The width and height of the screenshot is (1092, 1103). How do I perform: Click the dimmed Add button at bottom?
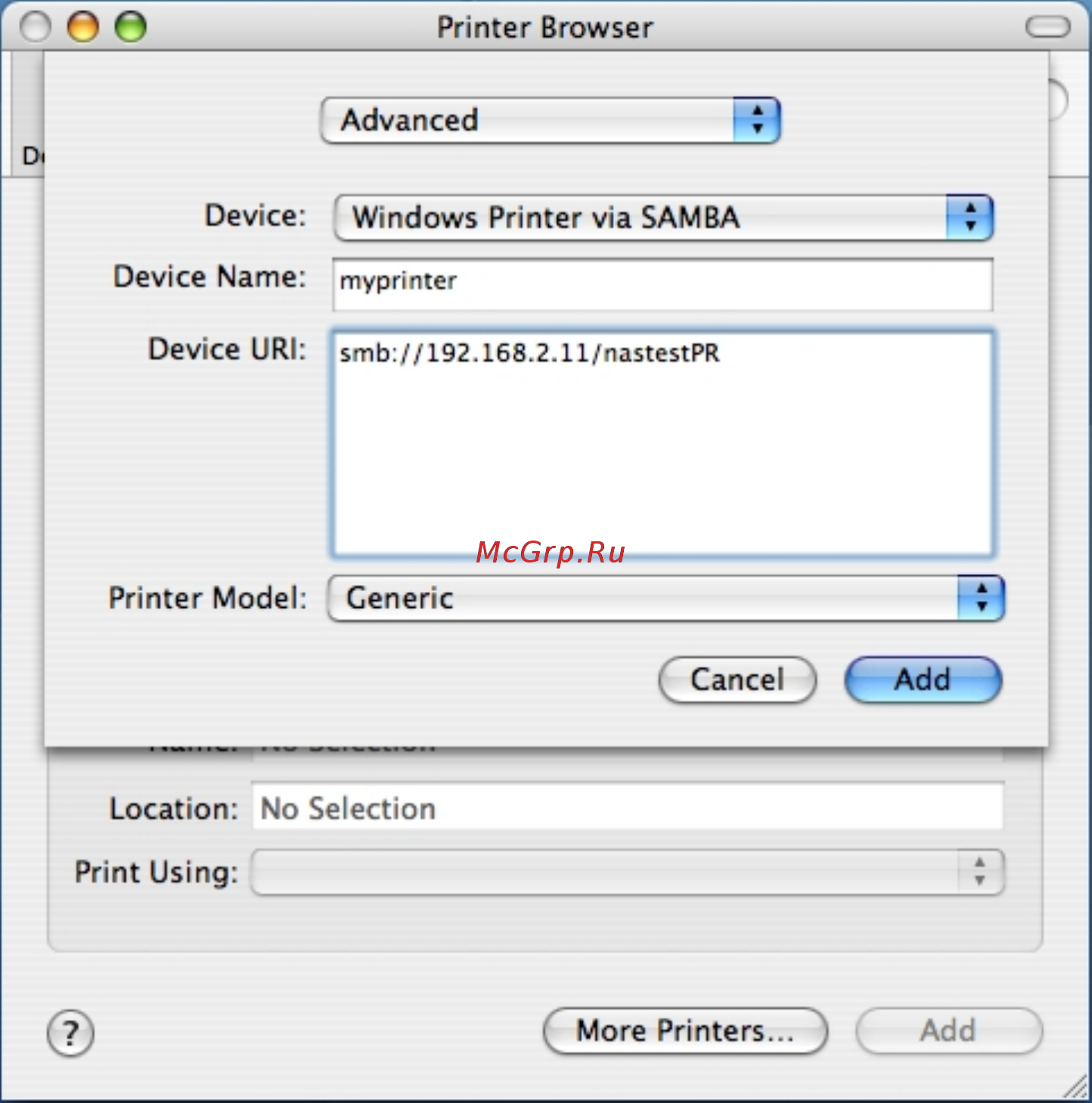pyautogui.click(x=949, y=1030)
